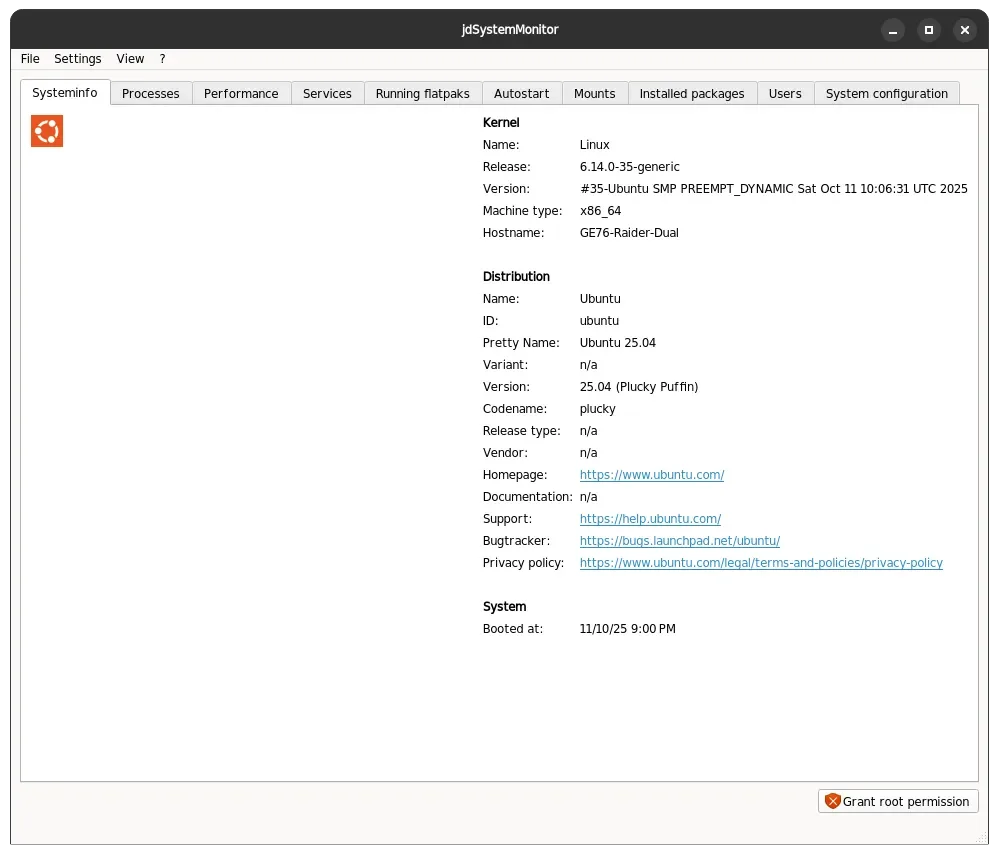This screenshot has width=999, height=855.
Task: Click the Documentation label
Action: point(528,497)
